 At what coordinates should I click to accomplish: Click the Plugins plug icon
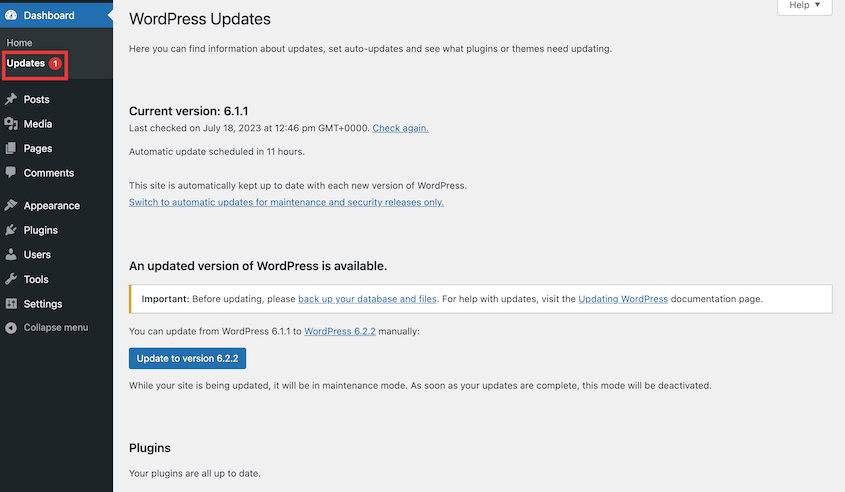pos(11,230)
